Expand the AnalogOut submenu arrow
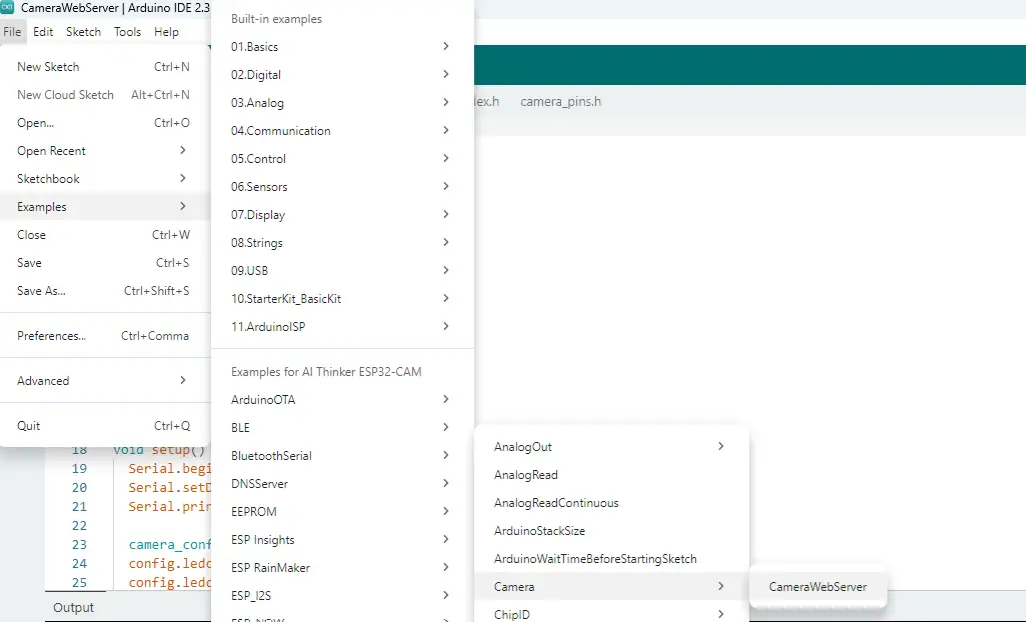 [720, 447]
